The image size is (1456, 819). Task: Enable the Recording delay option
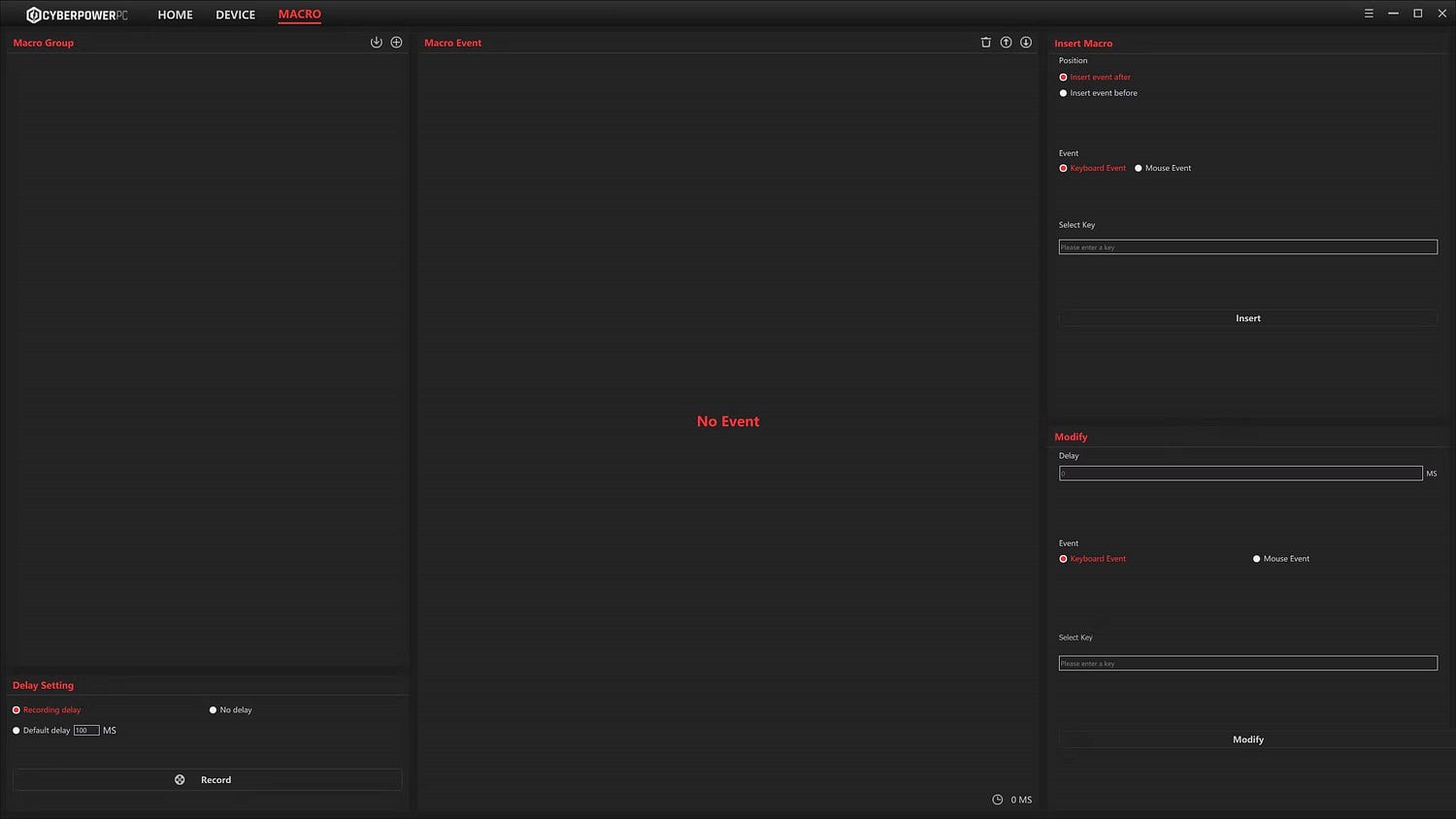tap(17, 710)
